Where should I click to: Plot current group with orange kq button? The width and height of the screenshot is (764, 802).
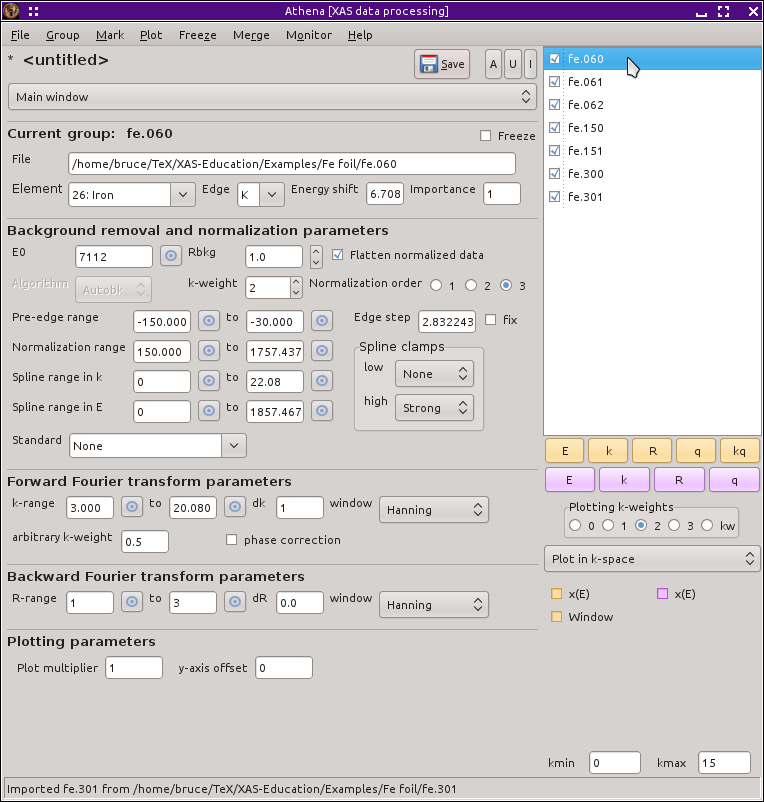coord(739,451)
